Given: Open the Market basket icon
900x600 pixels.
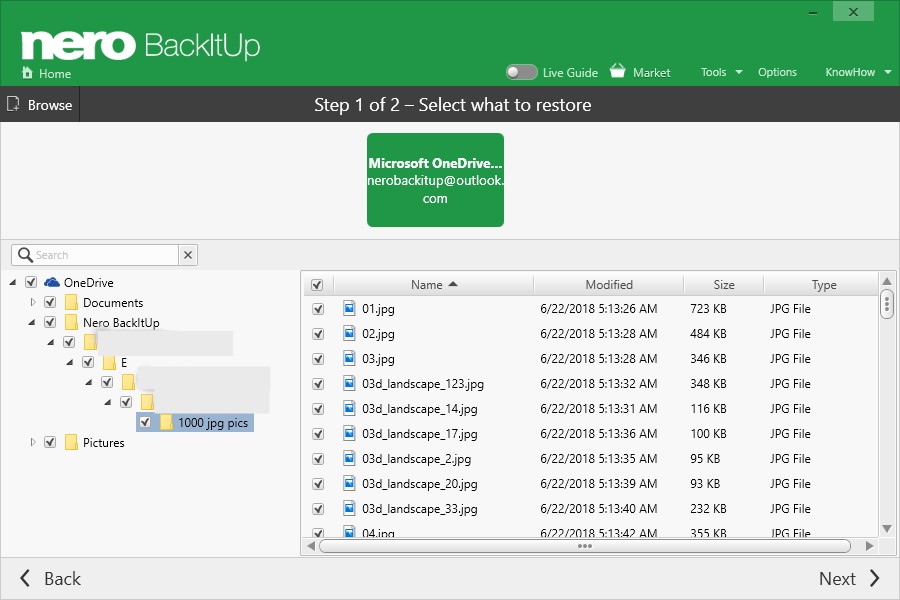Looking at the screenshot, I should pos(618,71).
